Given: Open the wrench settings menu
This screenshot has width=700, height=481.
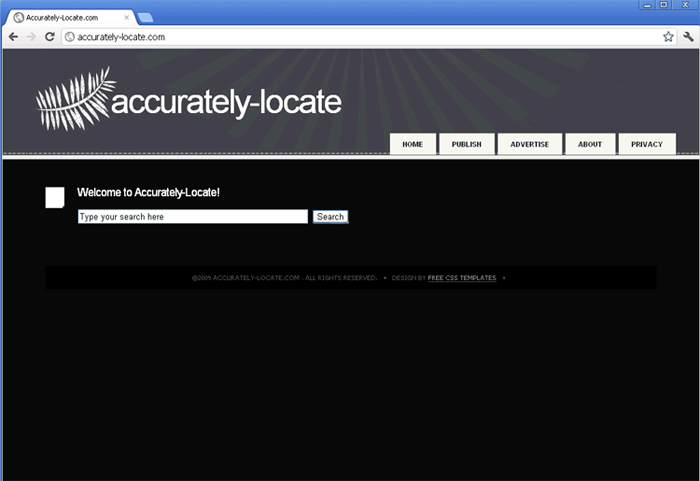Looking at the screenshot, I should (x=688, y=37).
